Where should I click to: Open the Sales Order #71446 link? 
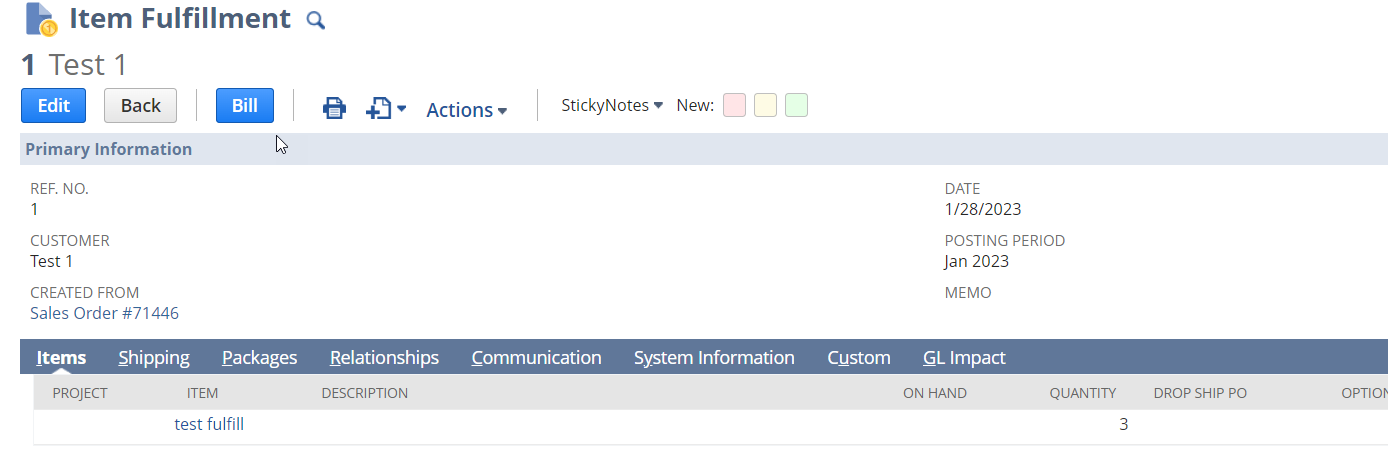pyautogui.click(x=104, y=313)
